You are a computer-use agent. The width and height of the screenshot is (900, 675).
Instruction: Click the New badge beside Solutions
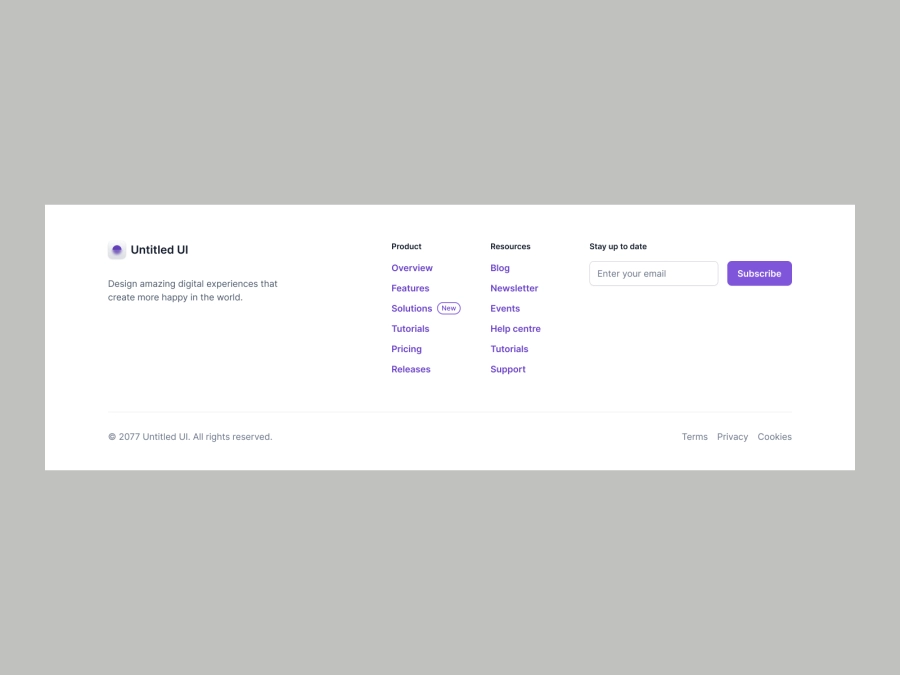pyautogui.click(x=448, y=308)
